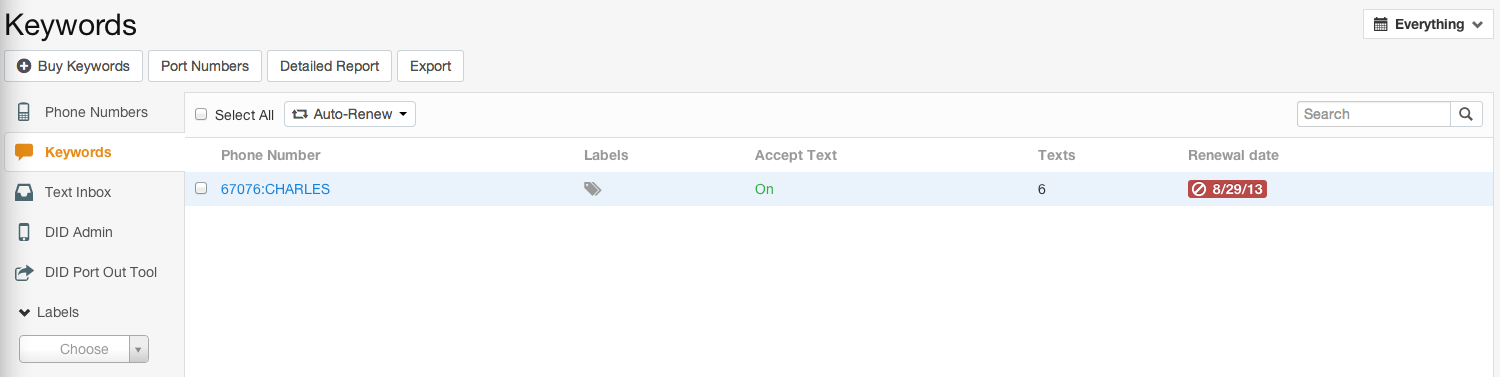Click the magnifier search button

tap(1466, 114)
